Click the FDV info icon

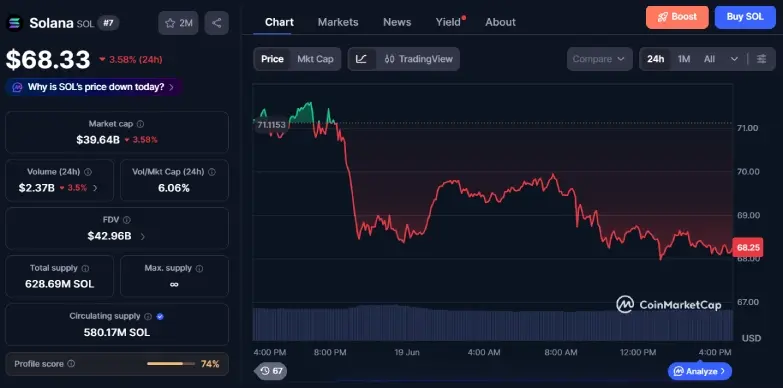click(x=127, y=220)
